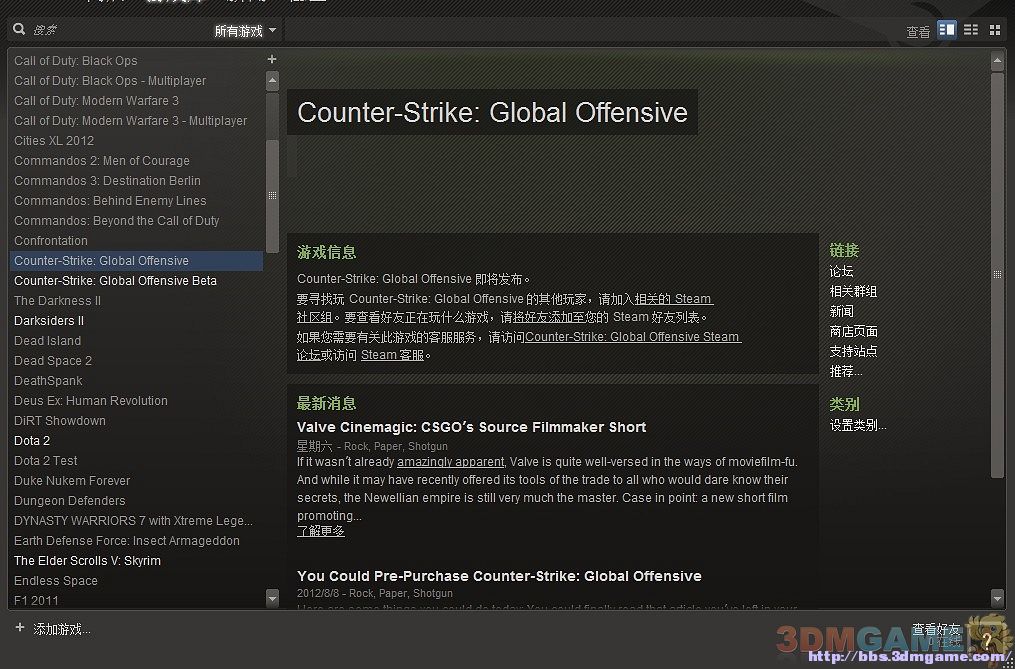Screen dimensions: 1015x669
Task: Open 设置类别 to set categories
Action: point(857,425)
